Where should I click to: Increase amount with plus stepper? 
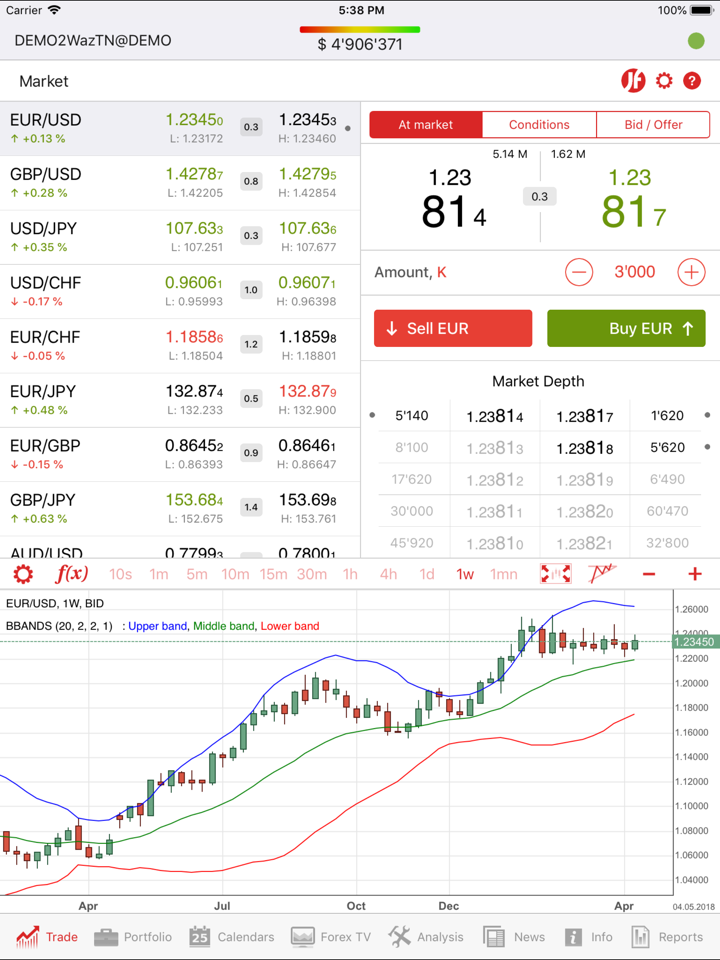coord(691,272)
